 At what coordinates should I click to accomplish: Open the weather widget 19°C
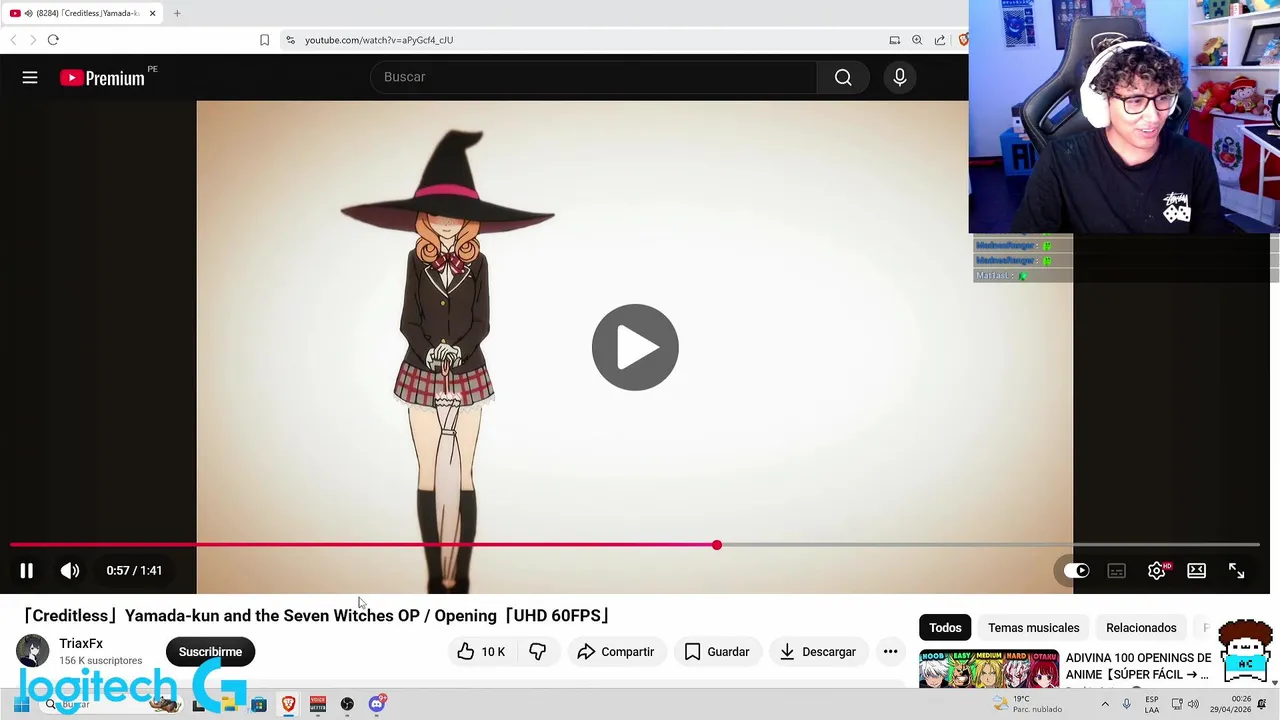pyautogui.click(x=1028, y=704)
